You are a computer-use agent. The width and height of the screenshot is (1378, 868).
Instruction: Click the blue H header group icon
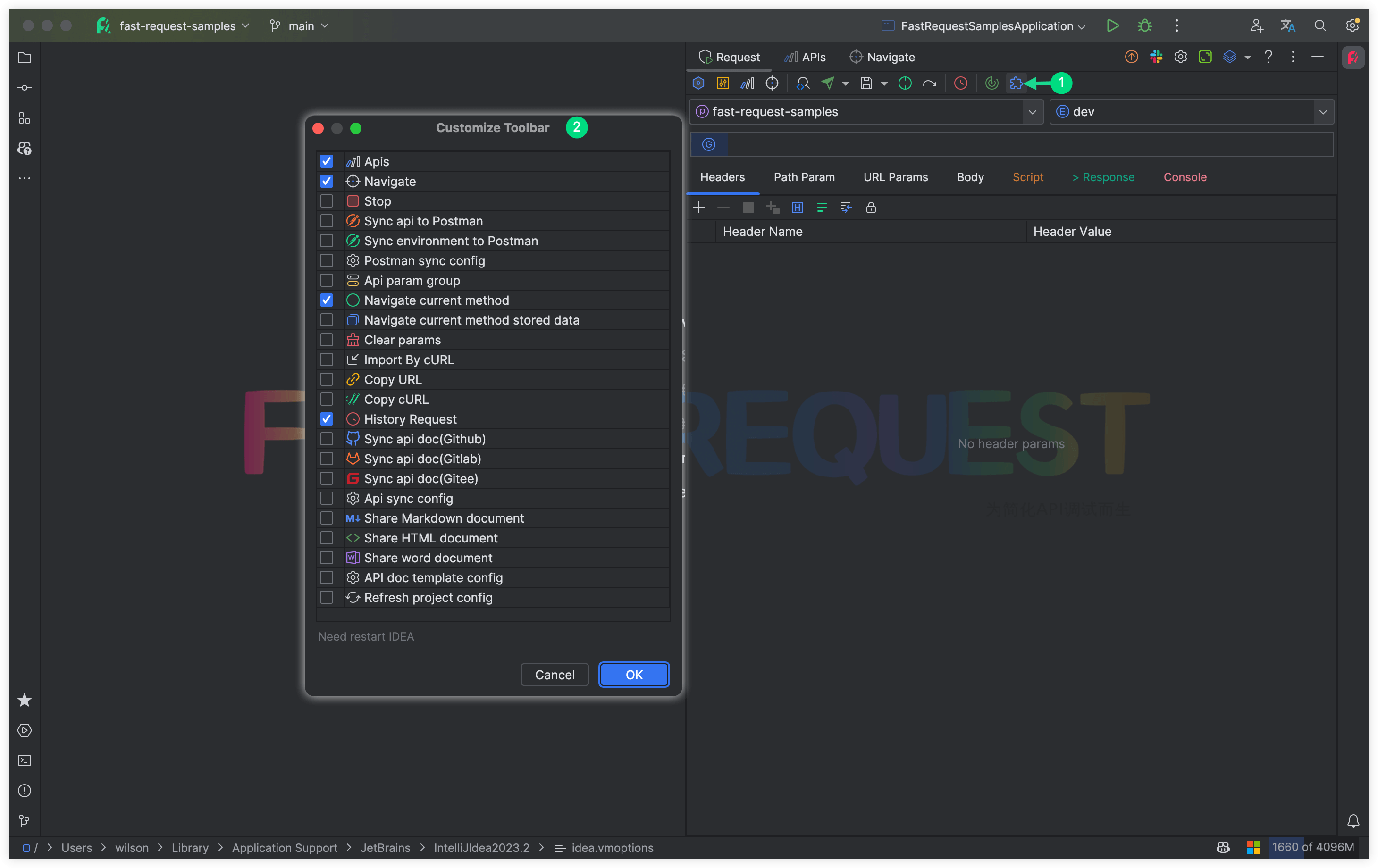(797, 208)
